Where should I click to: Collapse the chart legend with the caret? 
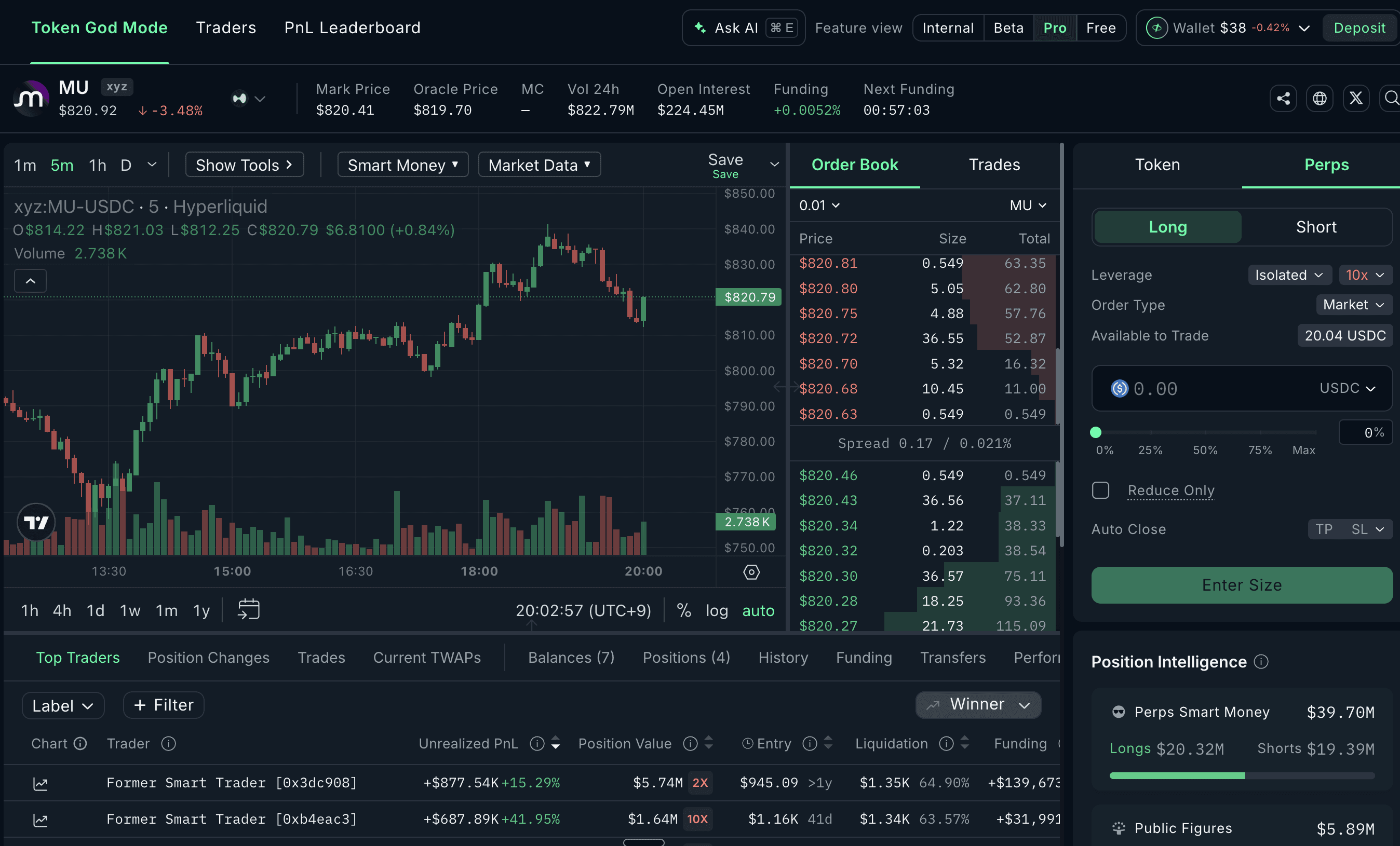30,280
